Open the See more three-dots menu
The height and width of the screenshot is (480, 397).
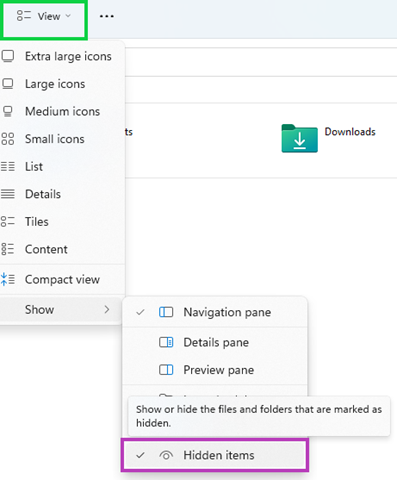pyautogui.click(x=107, y=16)
